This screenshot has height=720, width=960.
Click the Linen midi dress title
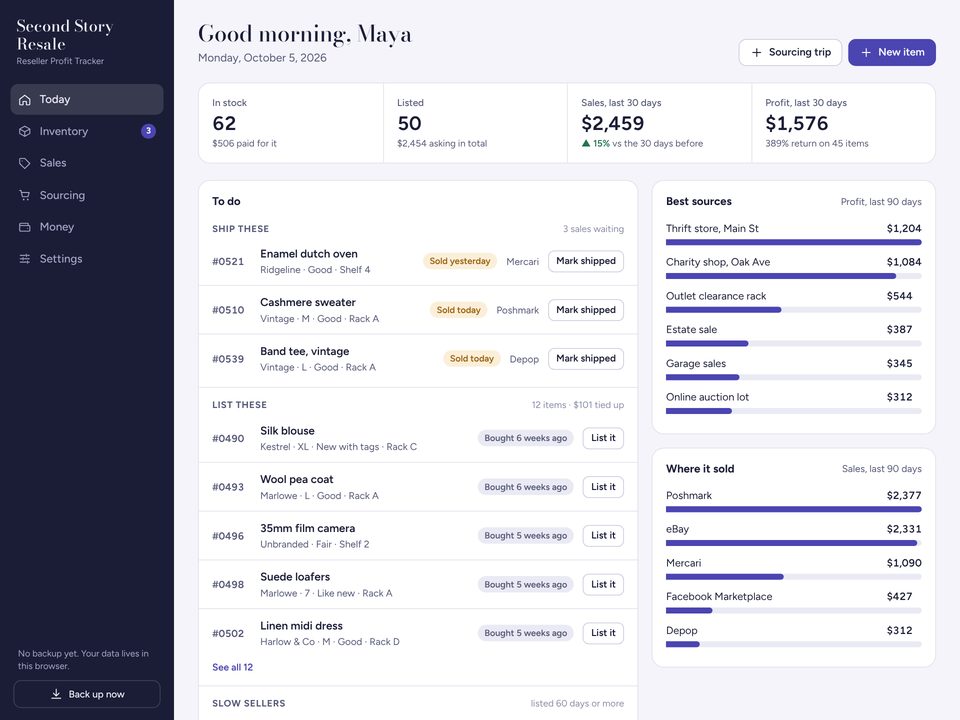click(x=301, y=626)
